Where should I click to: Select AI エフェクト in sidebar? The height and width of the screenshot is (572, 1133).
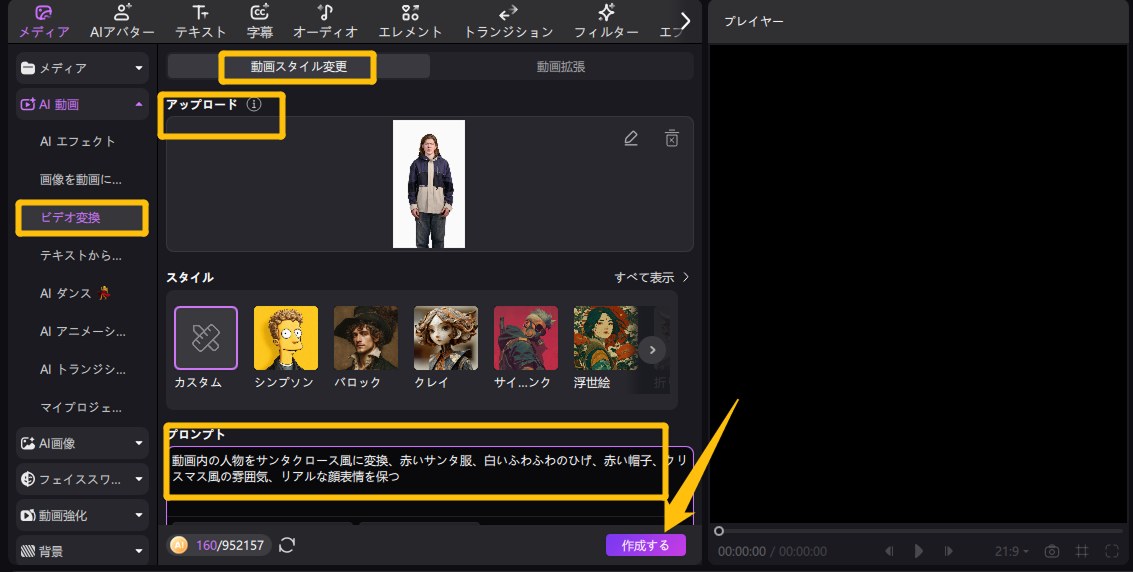click(77, 142)
